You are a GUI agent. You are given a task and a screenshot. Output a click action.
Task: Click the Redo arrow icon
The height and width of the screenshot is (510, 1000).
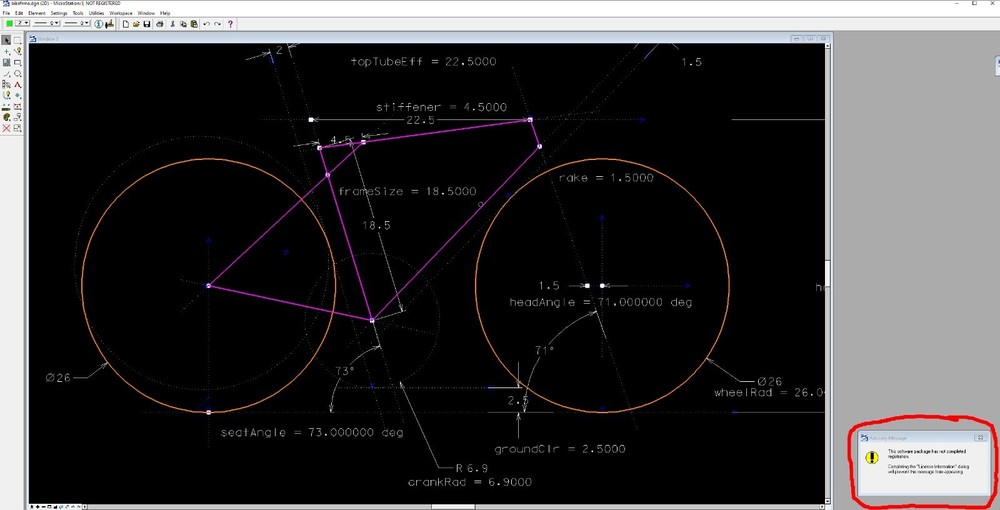click(x=217, y=23)
